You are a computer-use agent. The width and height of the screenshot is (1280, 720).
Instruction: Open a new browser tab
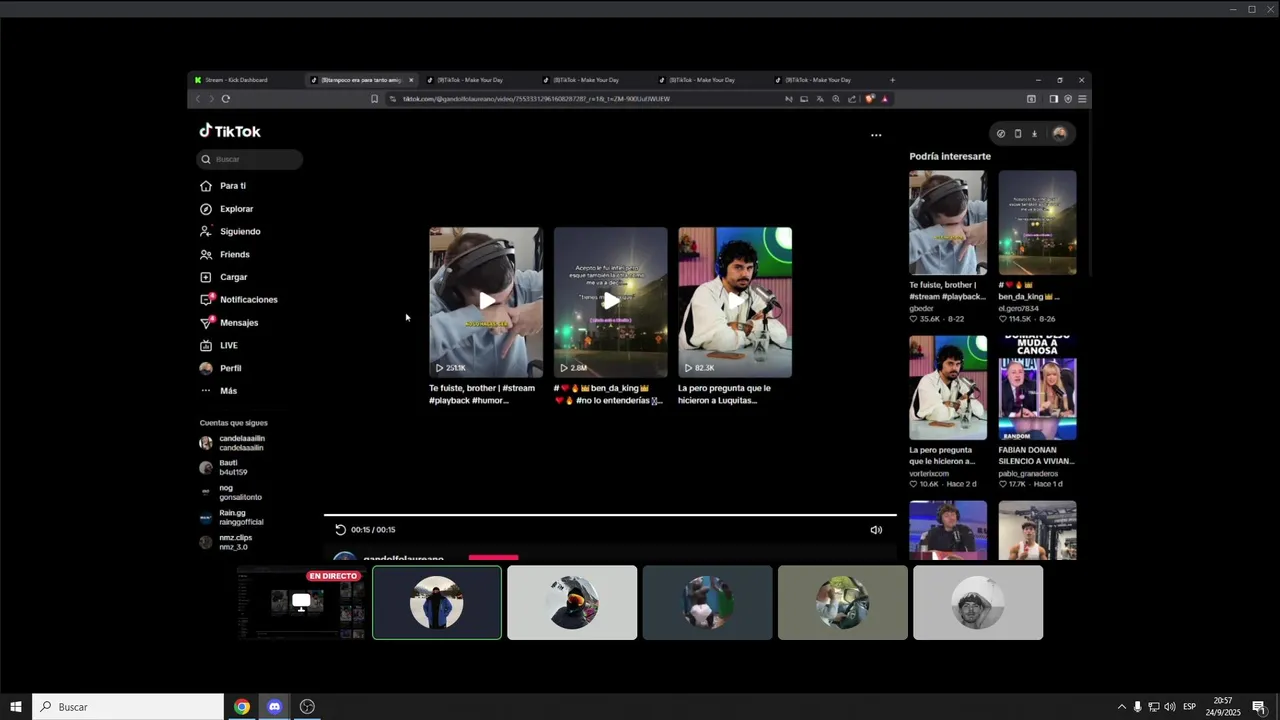point(892,80)
